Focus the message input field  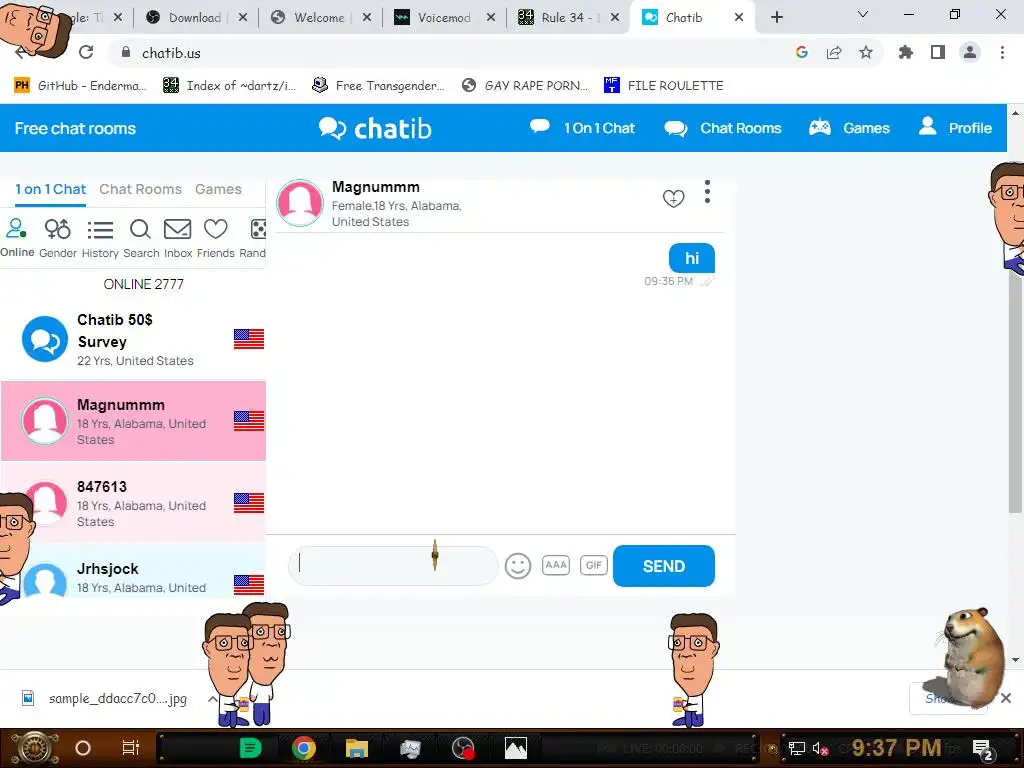tap(392, 566)
